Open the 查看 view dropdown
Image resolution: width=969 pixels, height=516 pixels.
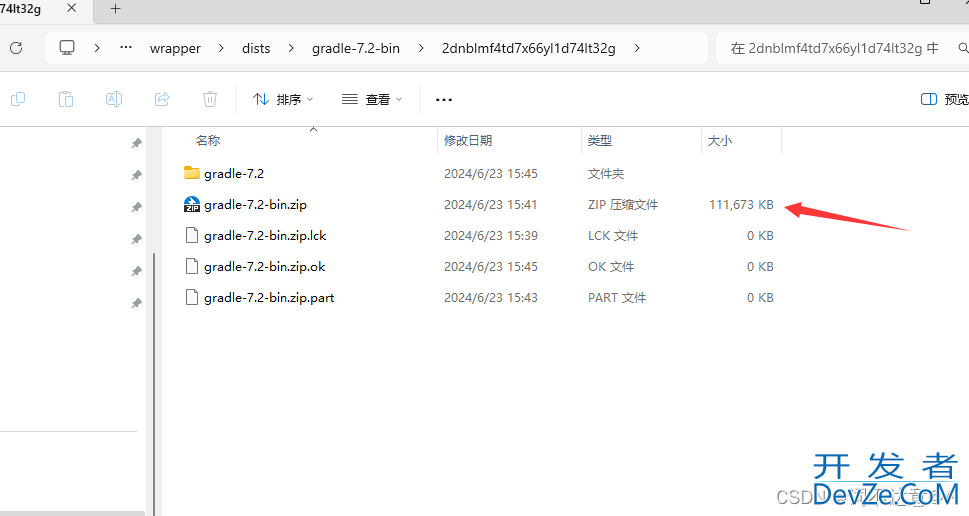pos(372,99)
